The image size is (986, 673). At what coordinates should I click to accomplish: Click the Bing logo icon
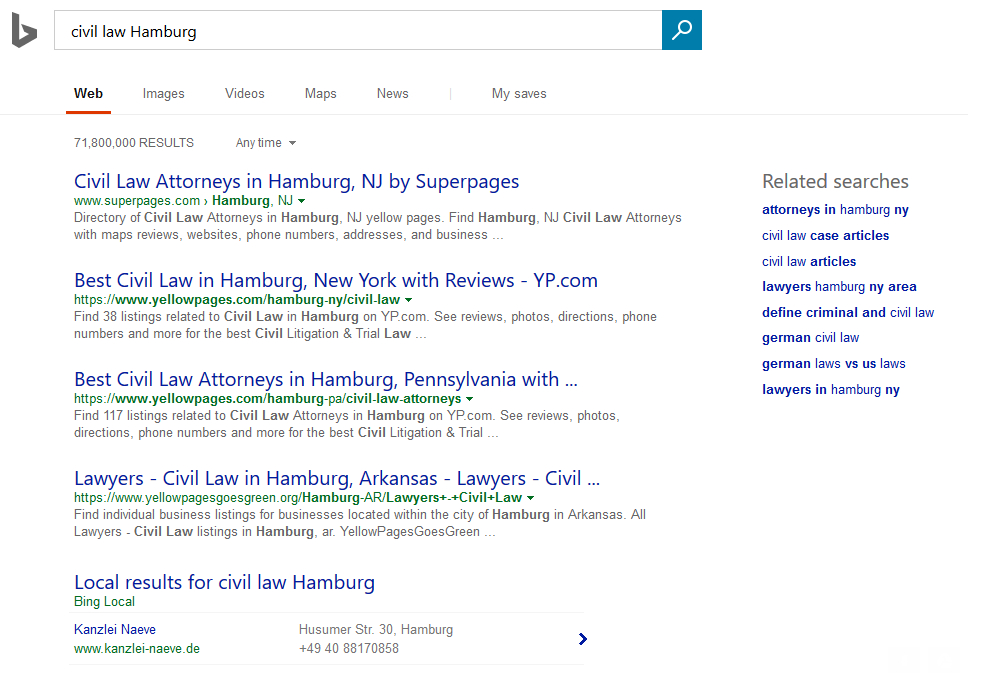click(x=24, y=32)
